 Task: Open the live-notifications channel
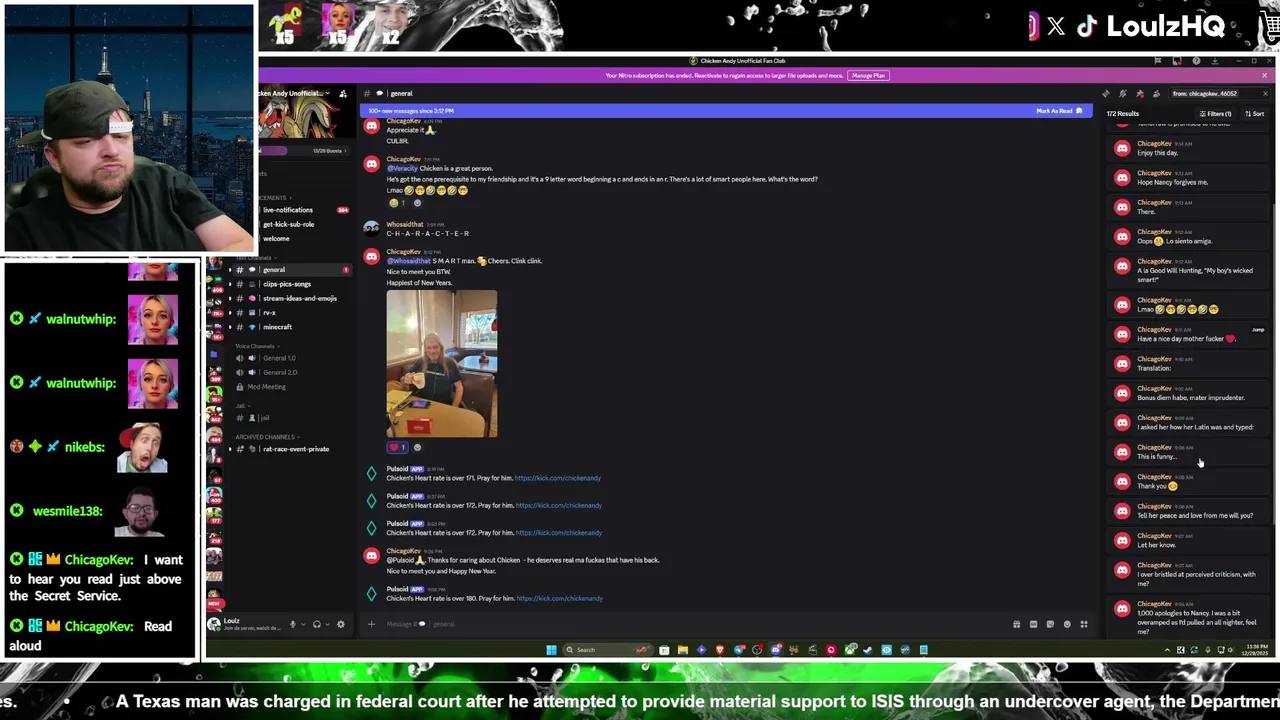pyautogui.click(x=288, y=210)
